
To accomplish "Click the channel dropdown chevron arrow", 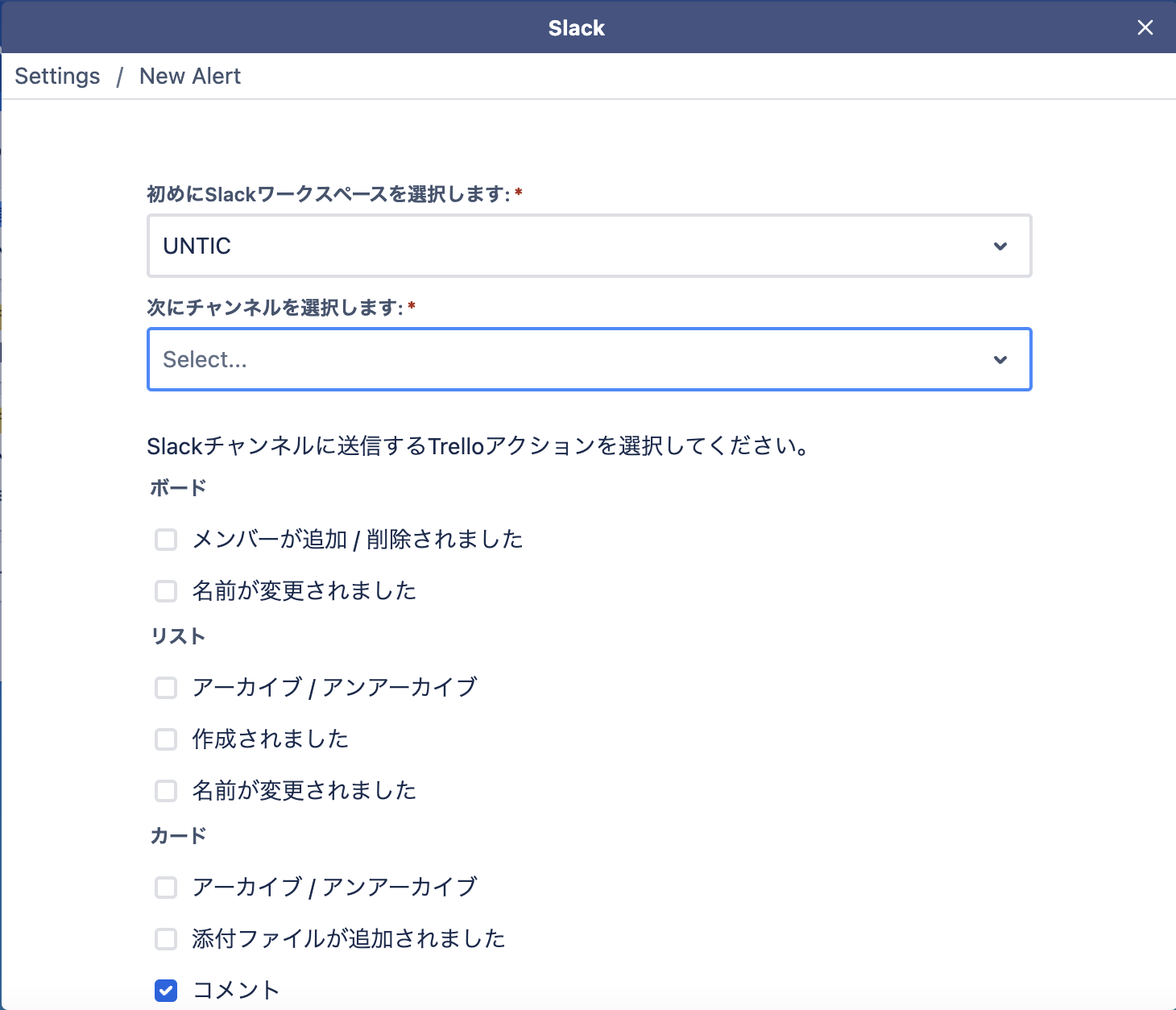I will point(1000,359).
